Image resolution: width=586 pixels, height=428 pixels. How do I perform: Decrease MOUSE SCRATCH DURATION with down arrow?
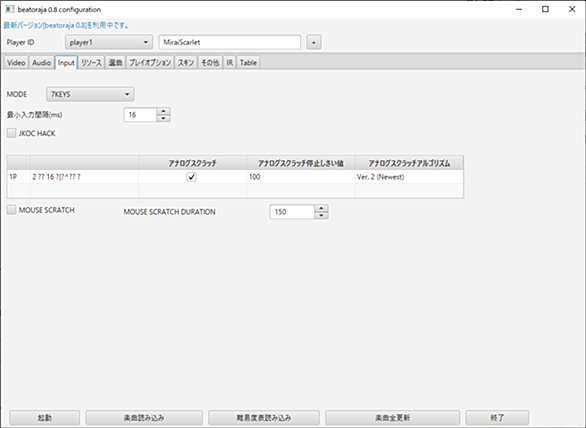pos(321,215)
